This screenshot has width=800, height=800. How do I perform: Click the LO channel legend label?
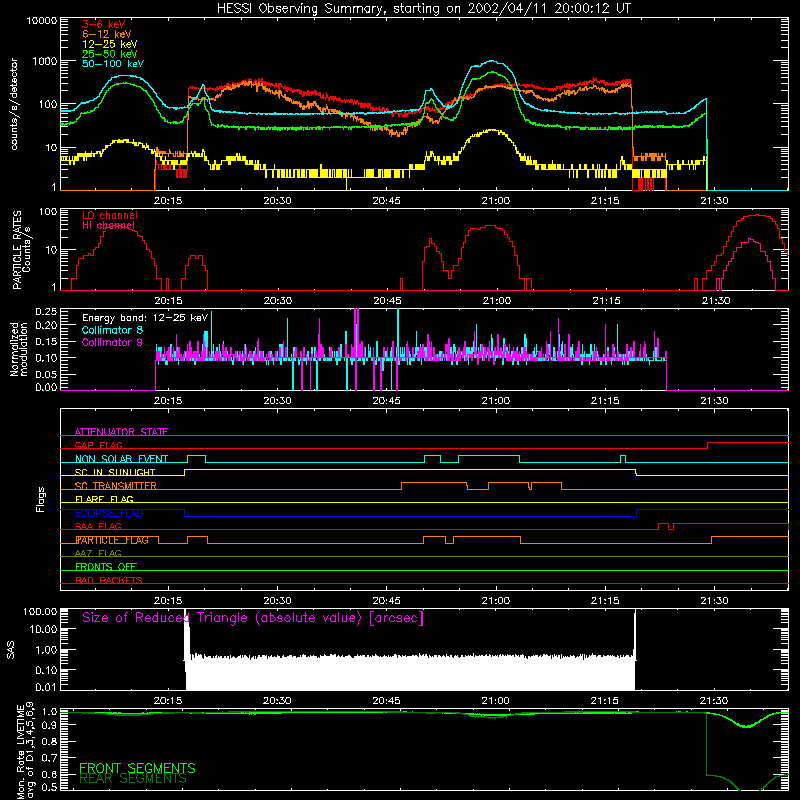110,215
